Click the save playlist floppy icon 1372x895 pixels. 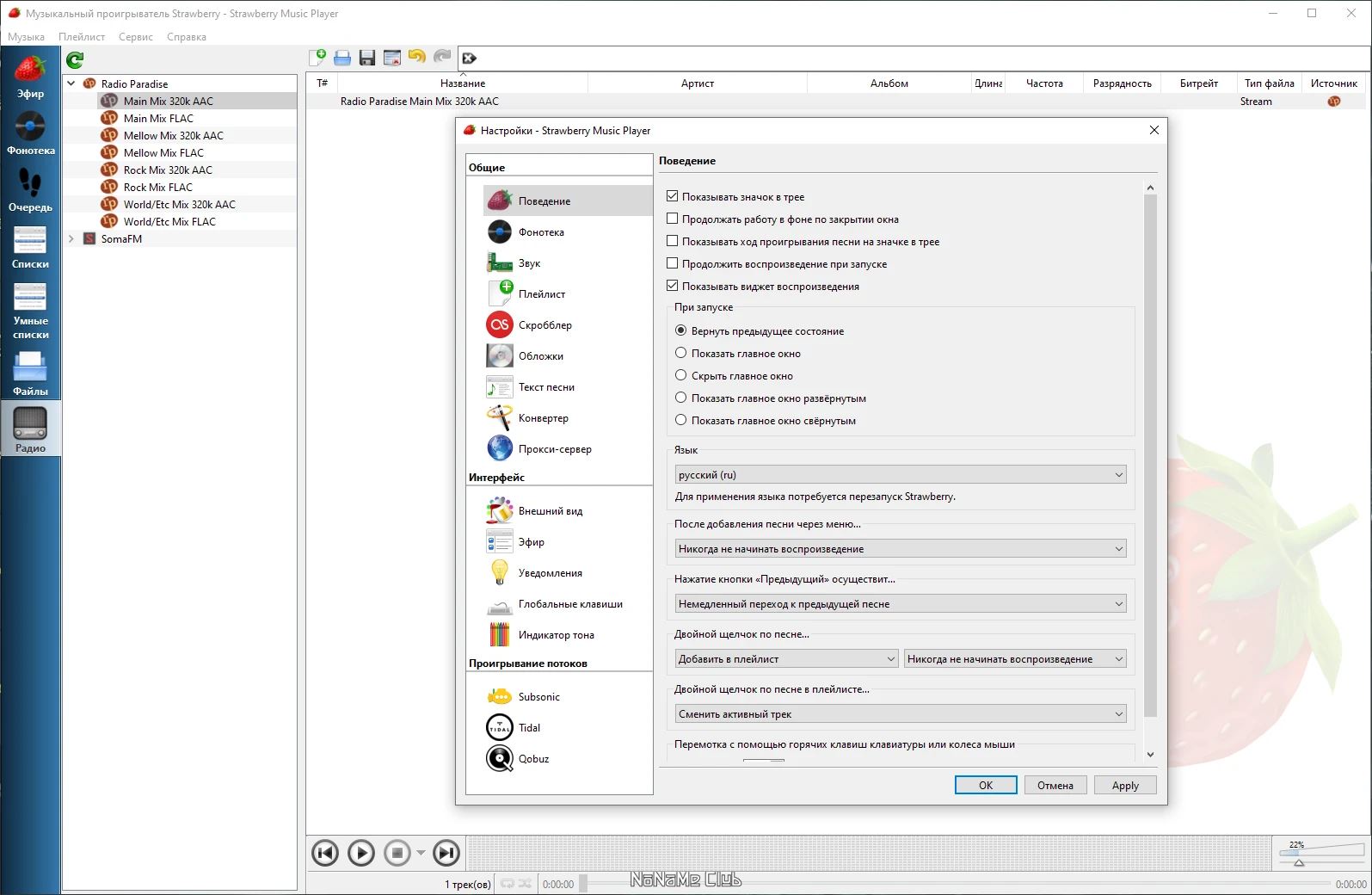[367, 58]
